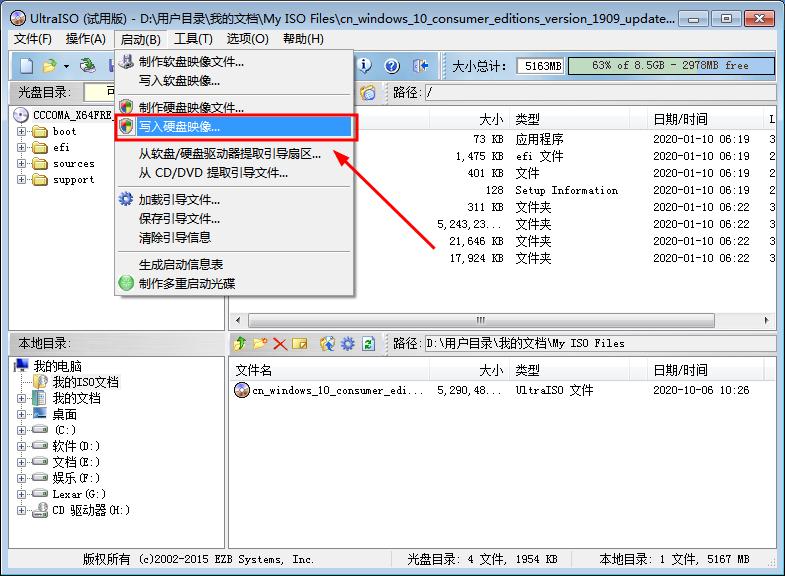
Task: Select 娱乐 (F:) drive in tree
Action: pos(76,478)
